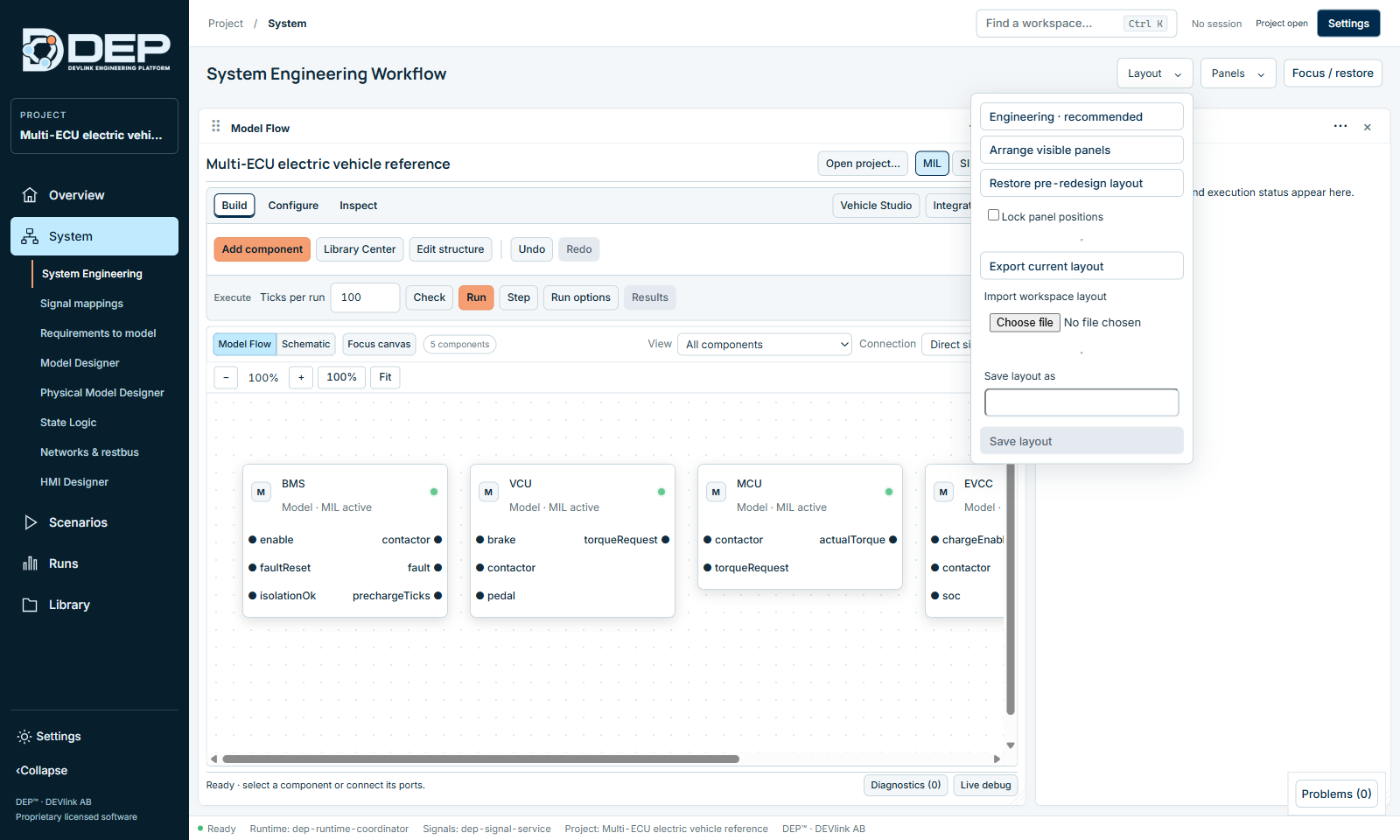Click the Add component button
1400x840 pixels.
pyautogui.click(x=262, y=249)
